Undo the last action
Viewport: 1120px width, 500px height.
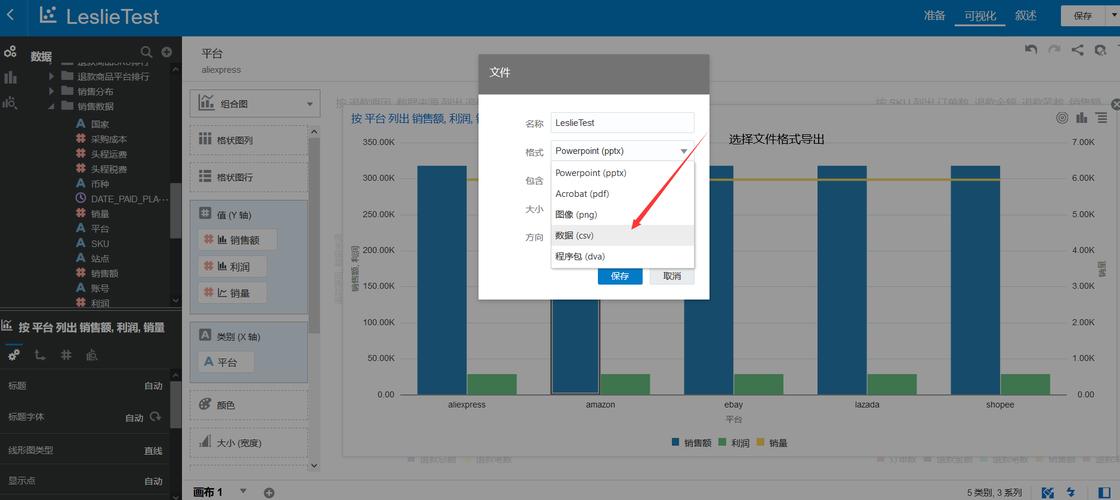coord(1030,49)
